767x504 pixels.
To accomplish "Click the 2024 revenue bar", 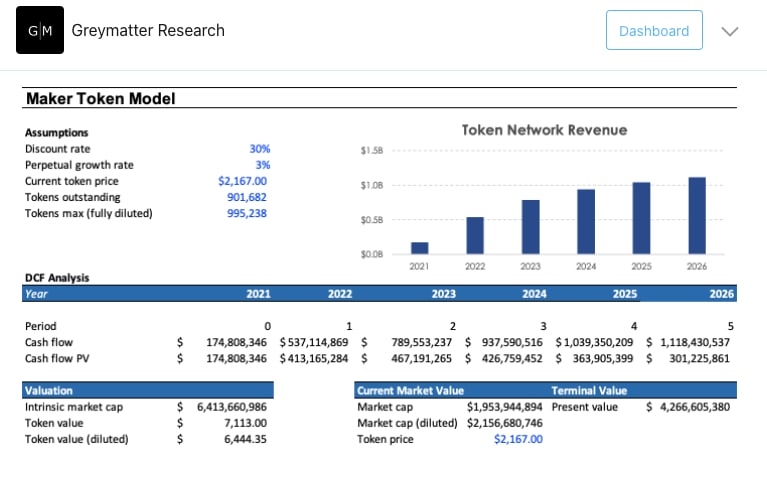I will coord(586,222).
